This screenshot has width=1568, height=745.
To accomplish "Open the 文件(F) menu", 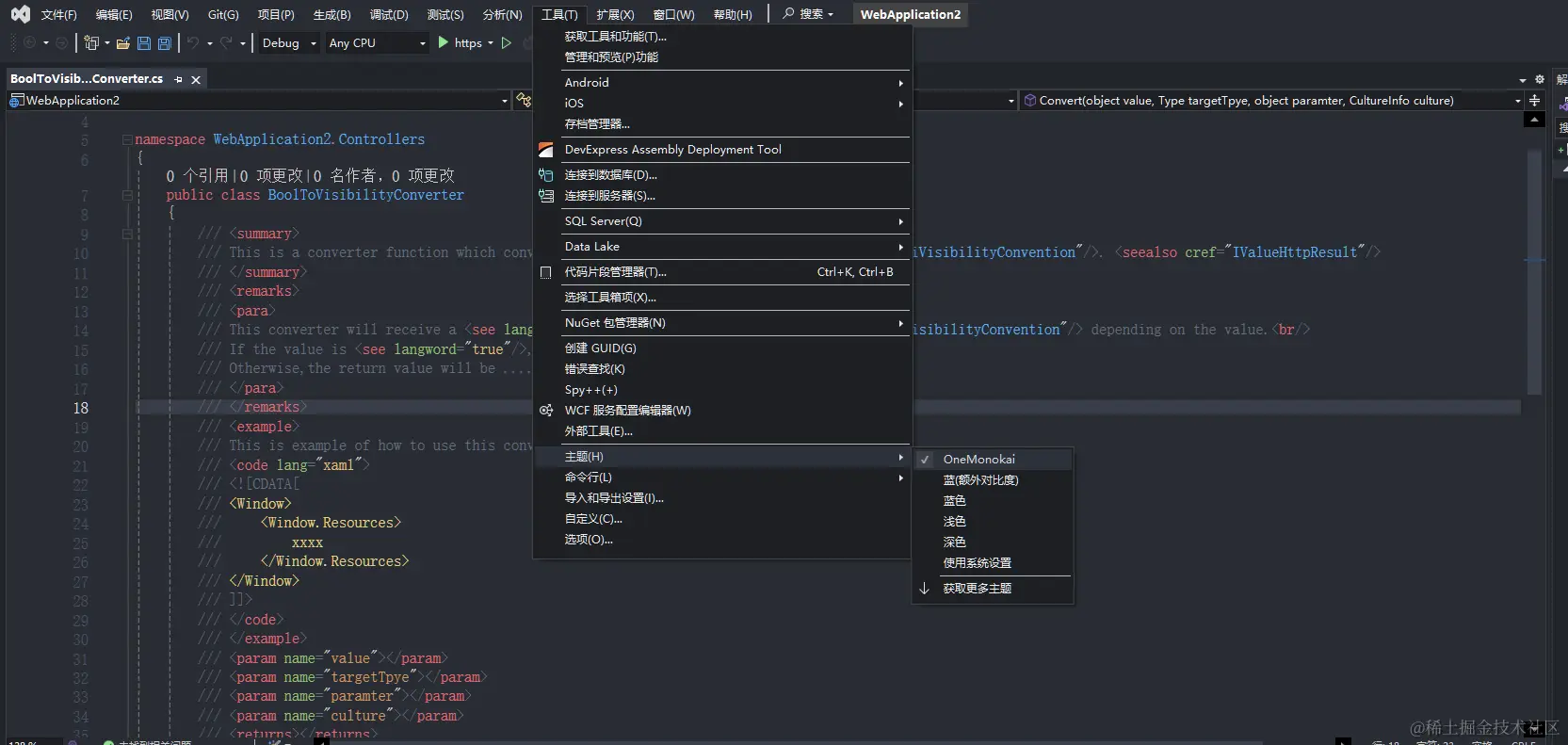I will (58, 15).
